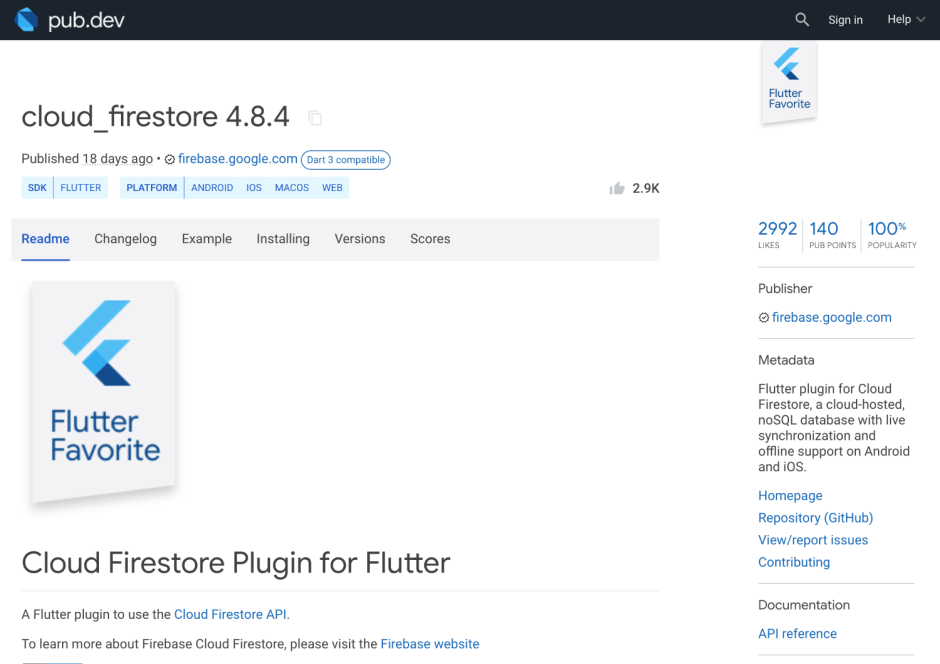Select the ANDROID platform chip
The width and height of the screenshot is (940, 664).
[x=211, y=187]
